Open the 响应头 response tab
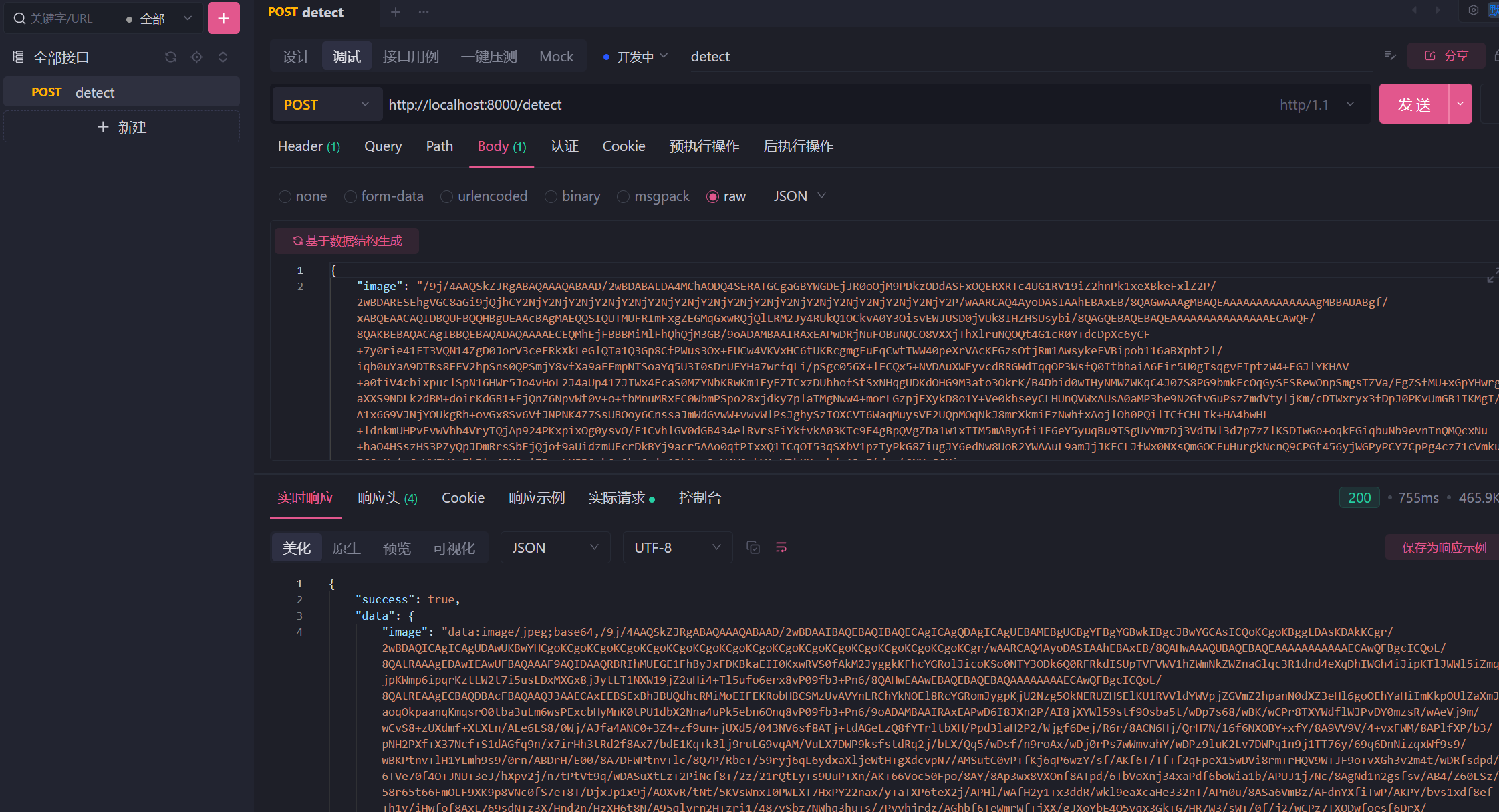This screenshot has height=812, width=1499. 387,498
